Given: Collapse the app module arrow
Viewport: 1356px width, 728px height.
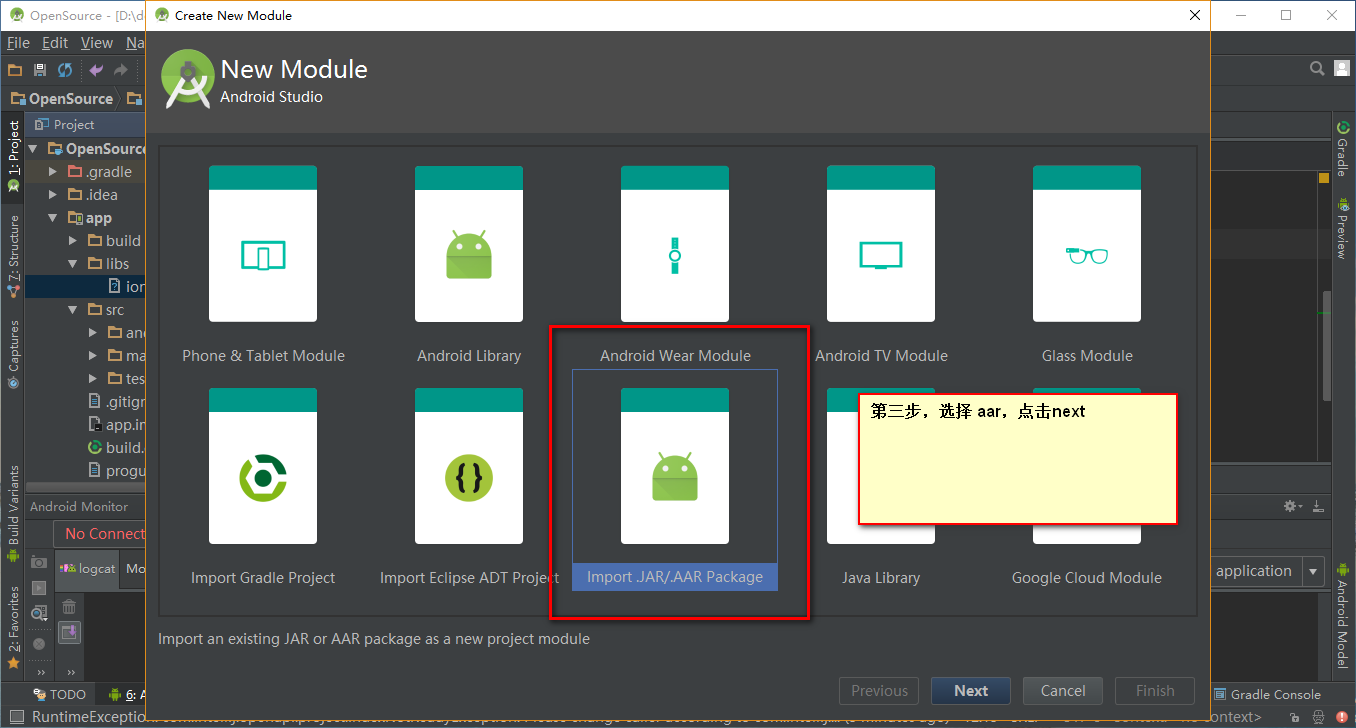Looking at the screenshot, I should click(54, 218).
